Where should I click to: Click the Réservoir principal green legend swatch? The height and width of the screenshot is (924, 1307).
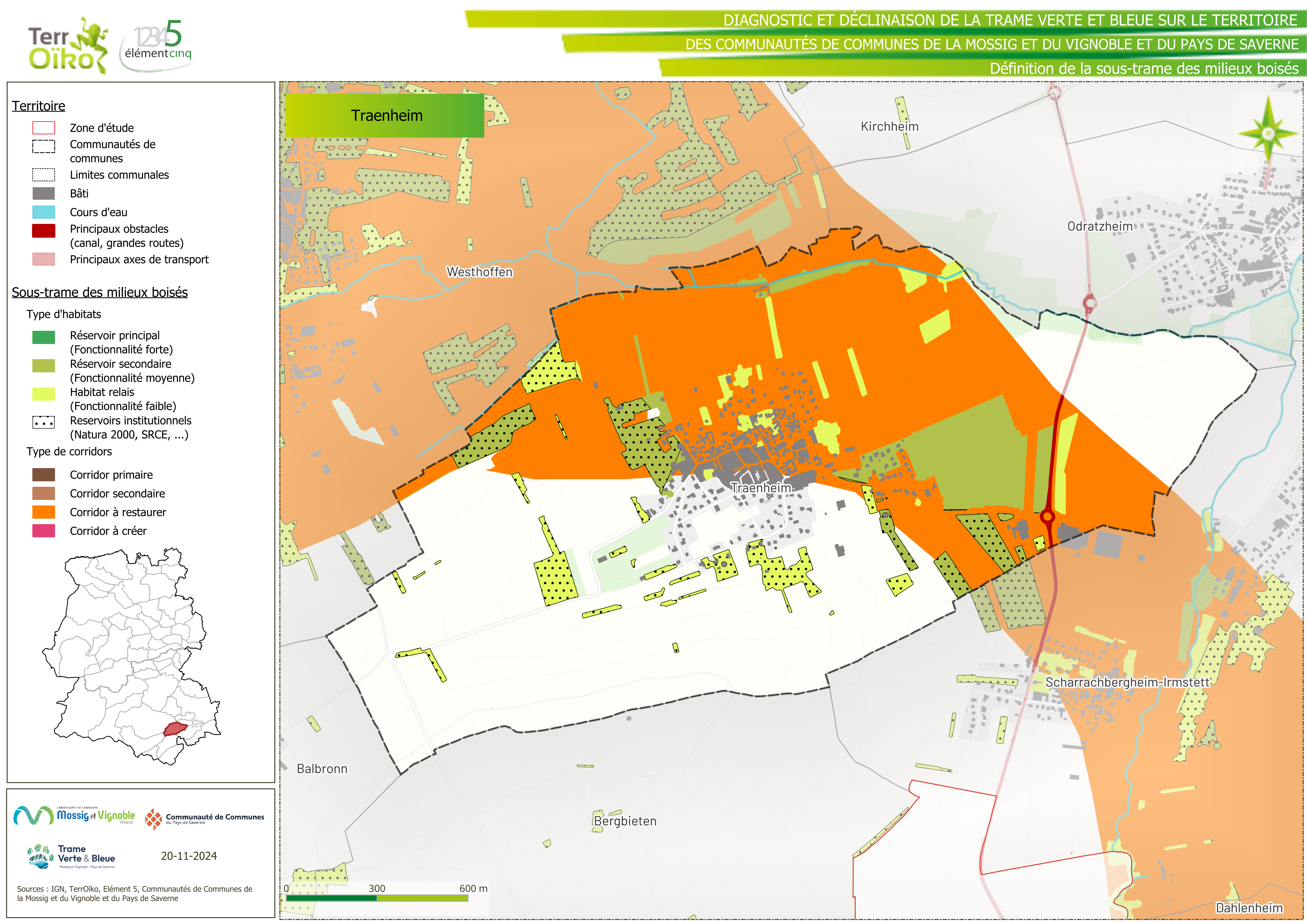44,337
